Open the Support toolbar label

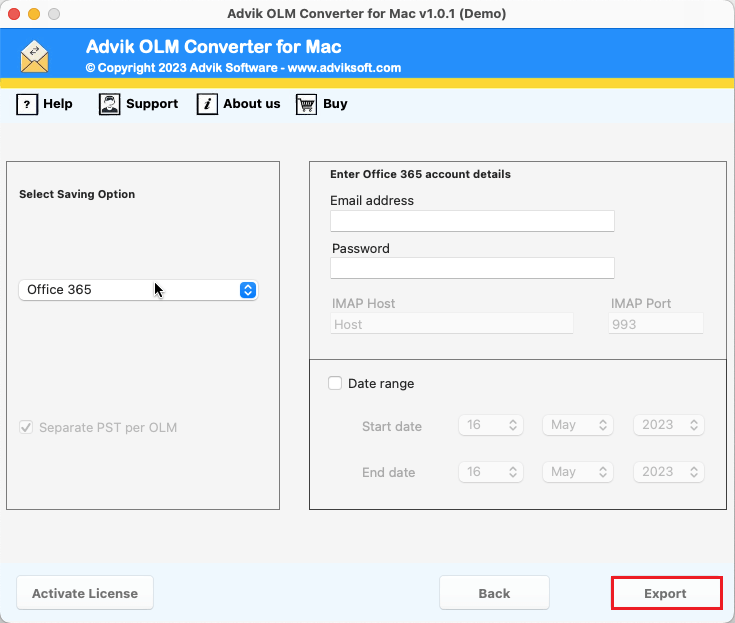coord(152,104)
